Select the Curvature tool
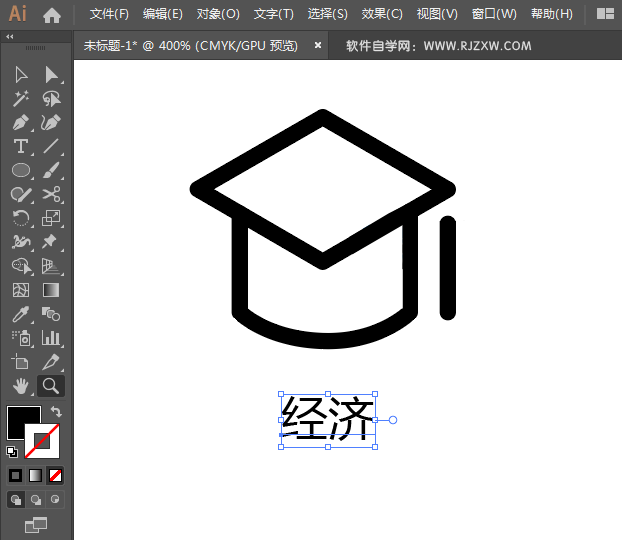Viewport: 622px width, 540px height. [x=51, y=122]
